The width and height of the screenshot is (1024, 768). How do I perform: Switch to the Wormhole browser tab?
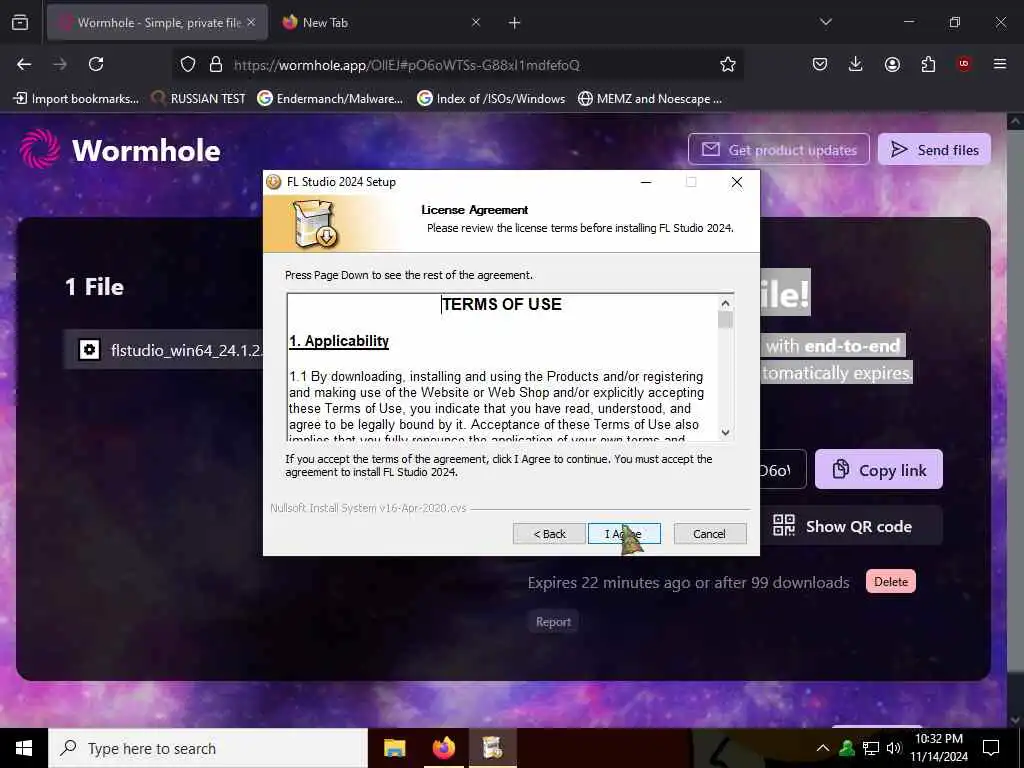[157, 23]
